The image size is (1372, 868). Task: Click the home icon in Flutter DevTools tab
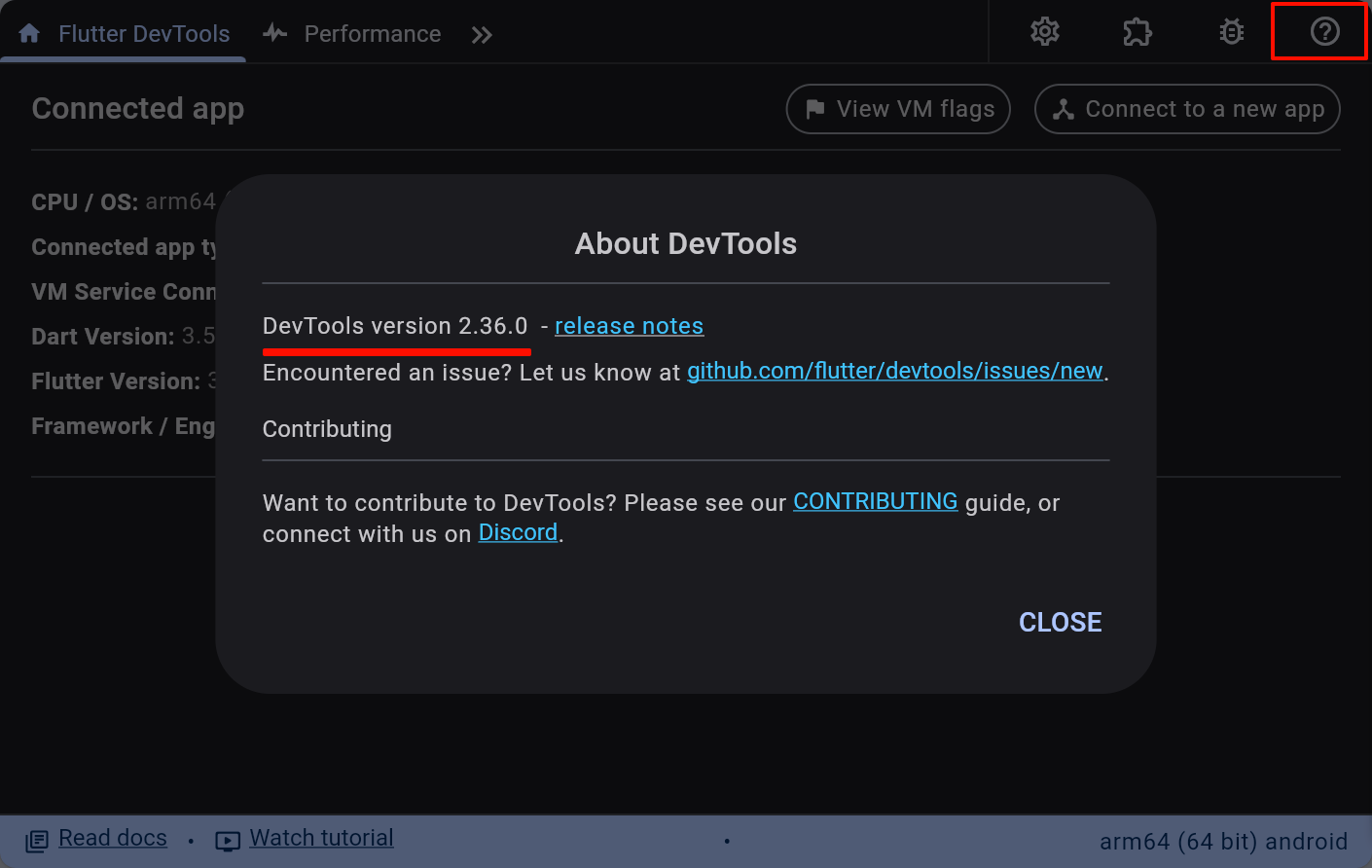pos(29,34)
